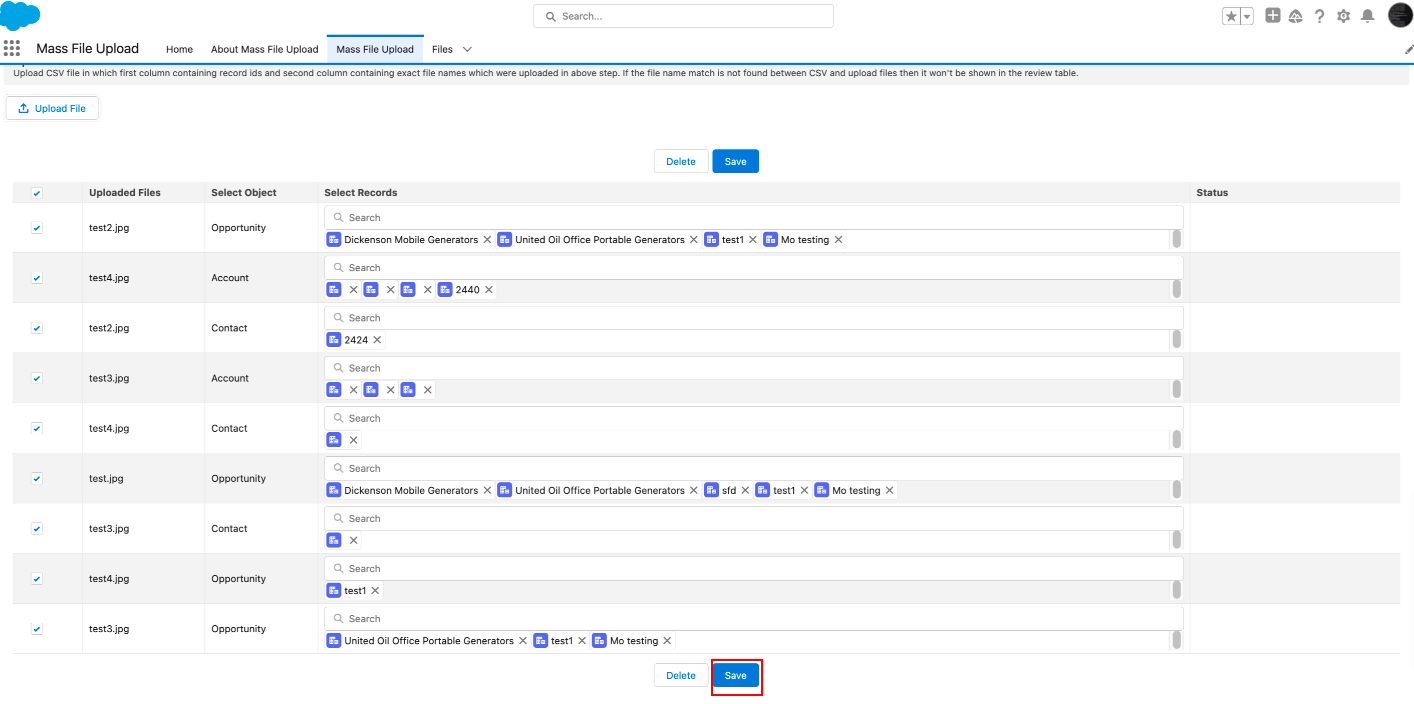
Task: Click the Salesforce cloud logo
Action: pyautogui.click(x=20, y=16)
